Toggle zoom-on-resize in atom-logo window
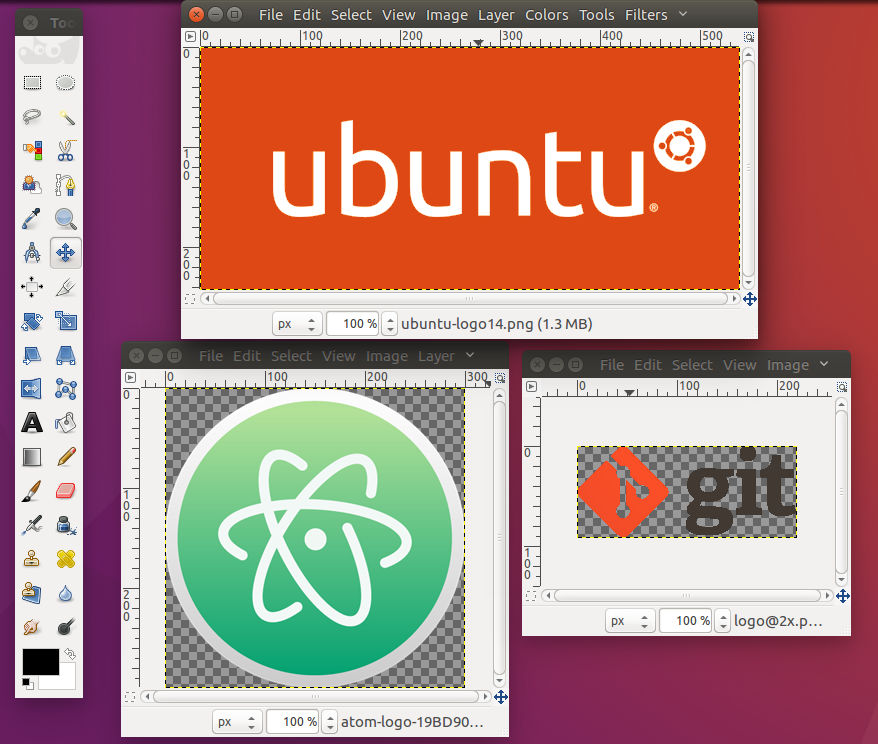This screenshot has width=878, height=744. (500, 378)
